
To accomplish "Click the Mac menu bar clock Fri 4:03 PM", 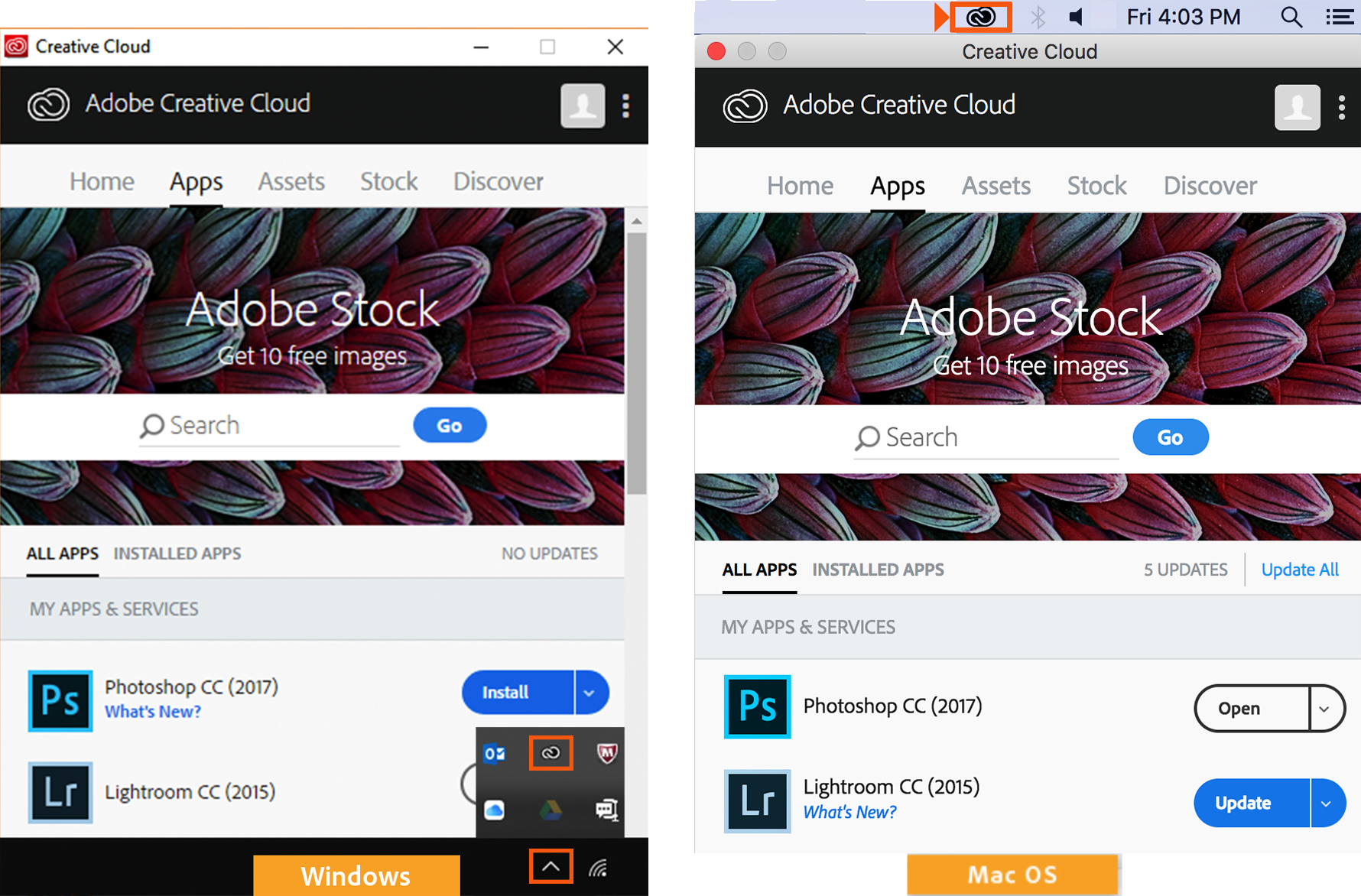I will 1184,17.
